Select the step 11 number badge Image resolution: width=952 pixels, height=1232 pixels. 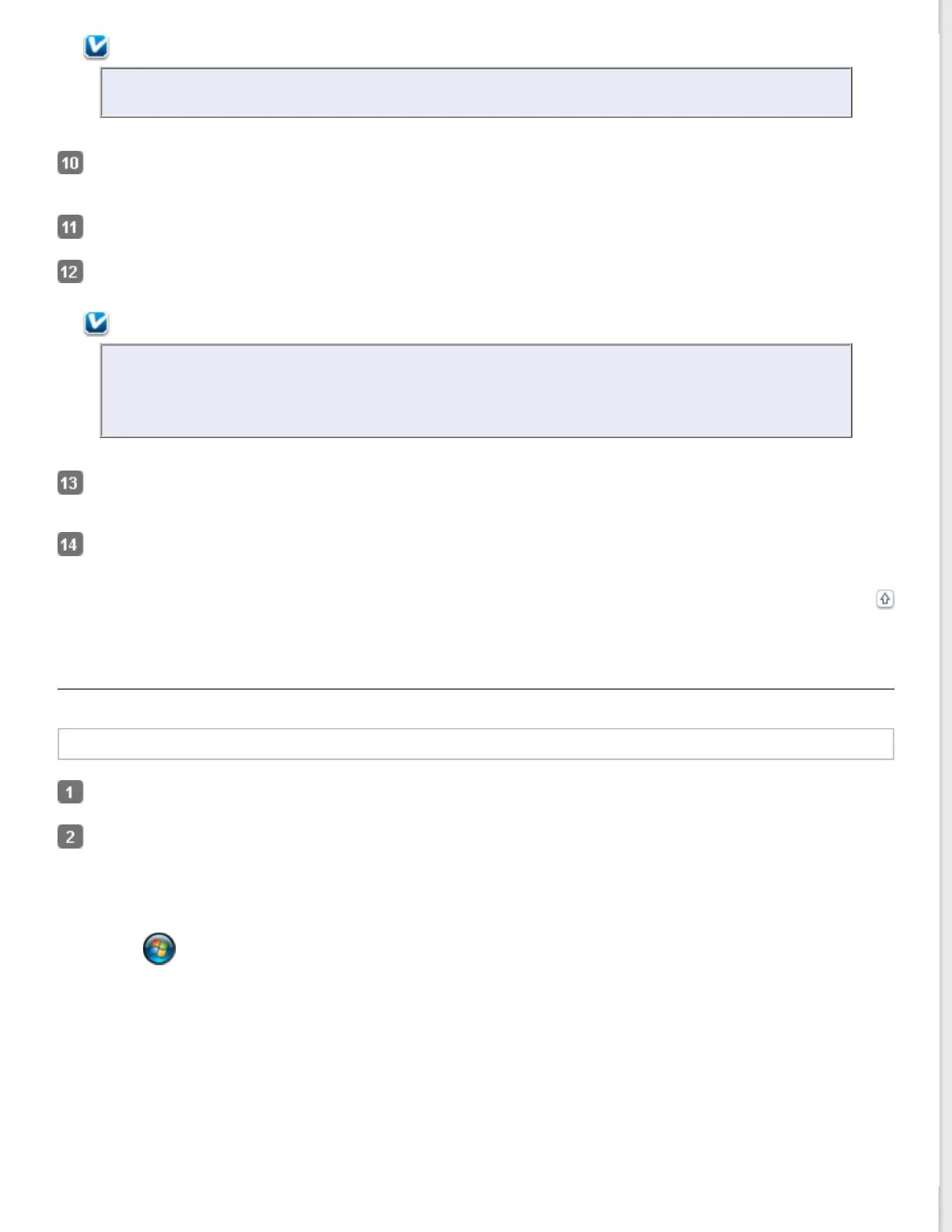coord(70,227)
